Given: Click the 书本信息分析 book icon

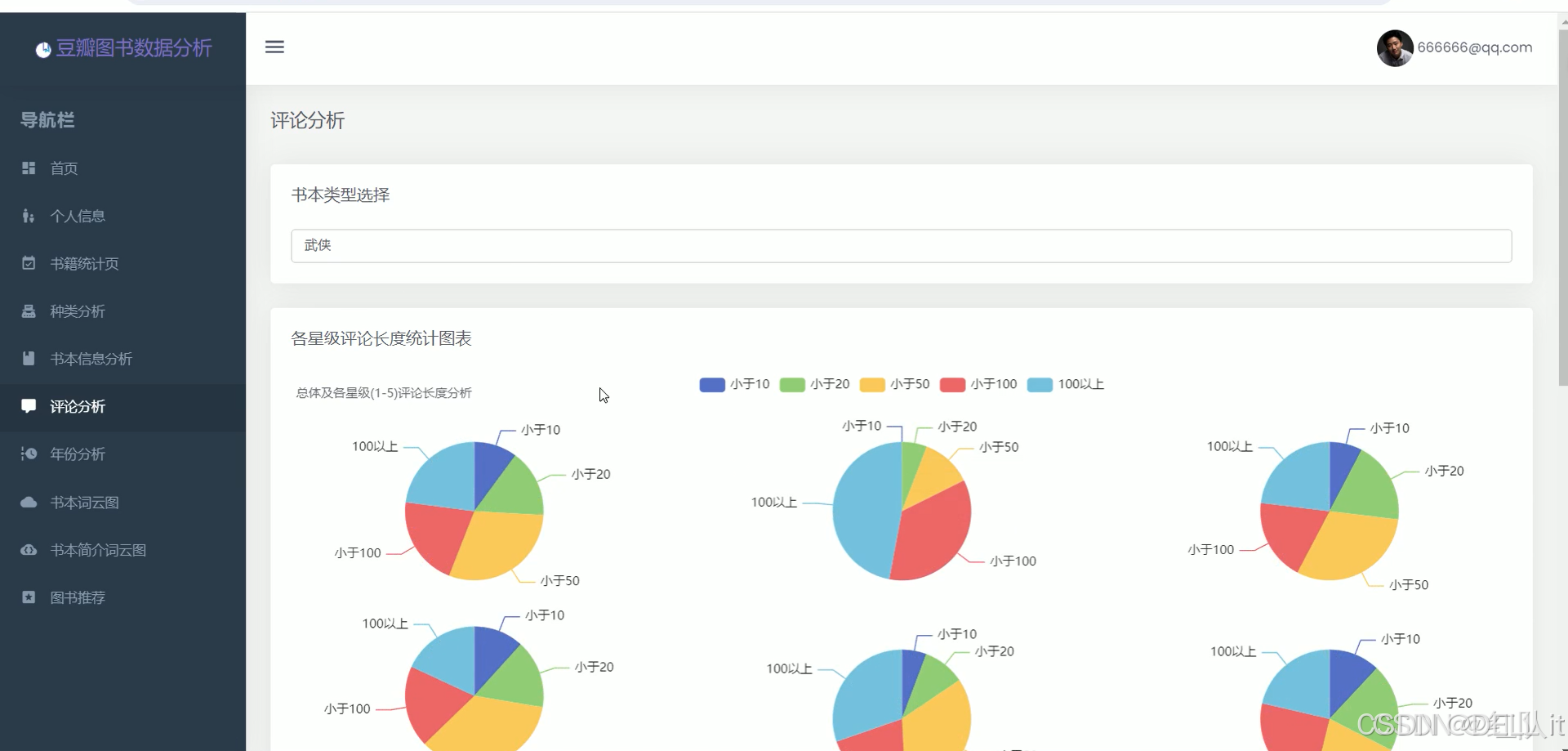Looking at the screenshot, I should tap(29, 359).
